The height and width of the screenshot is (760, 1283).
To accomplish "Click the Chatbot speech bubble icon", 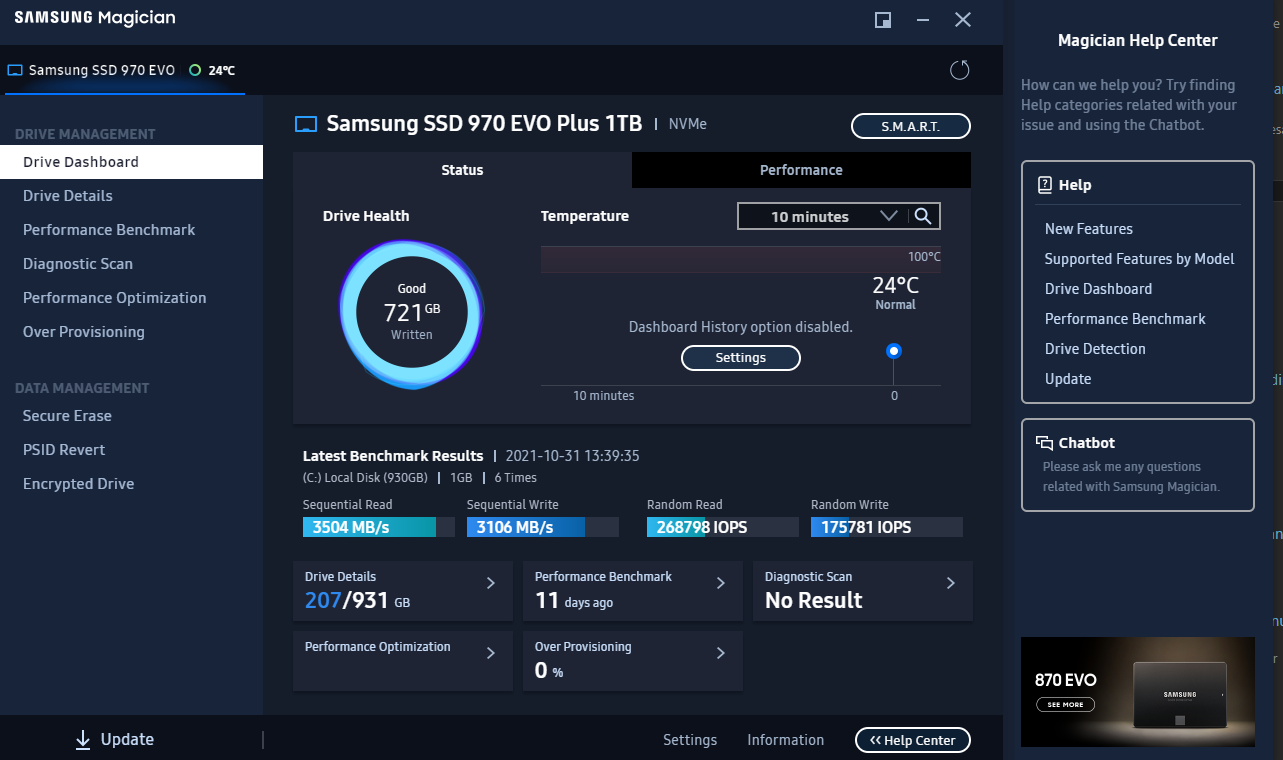I will [1044, 443].
